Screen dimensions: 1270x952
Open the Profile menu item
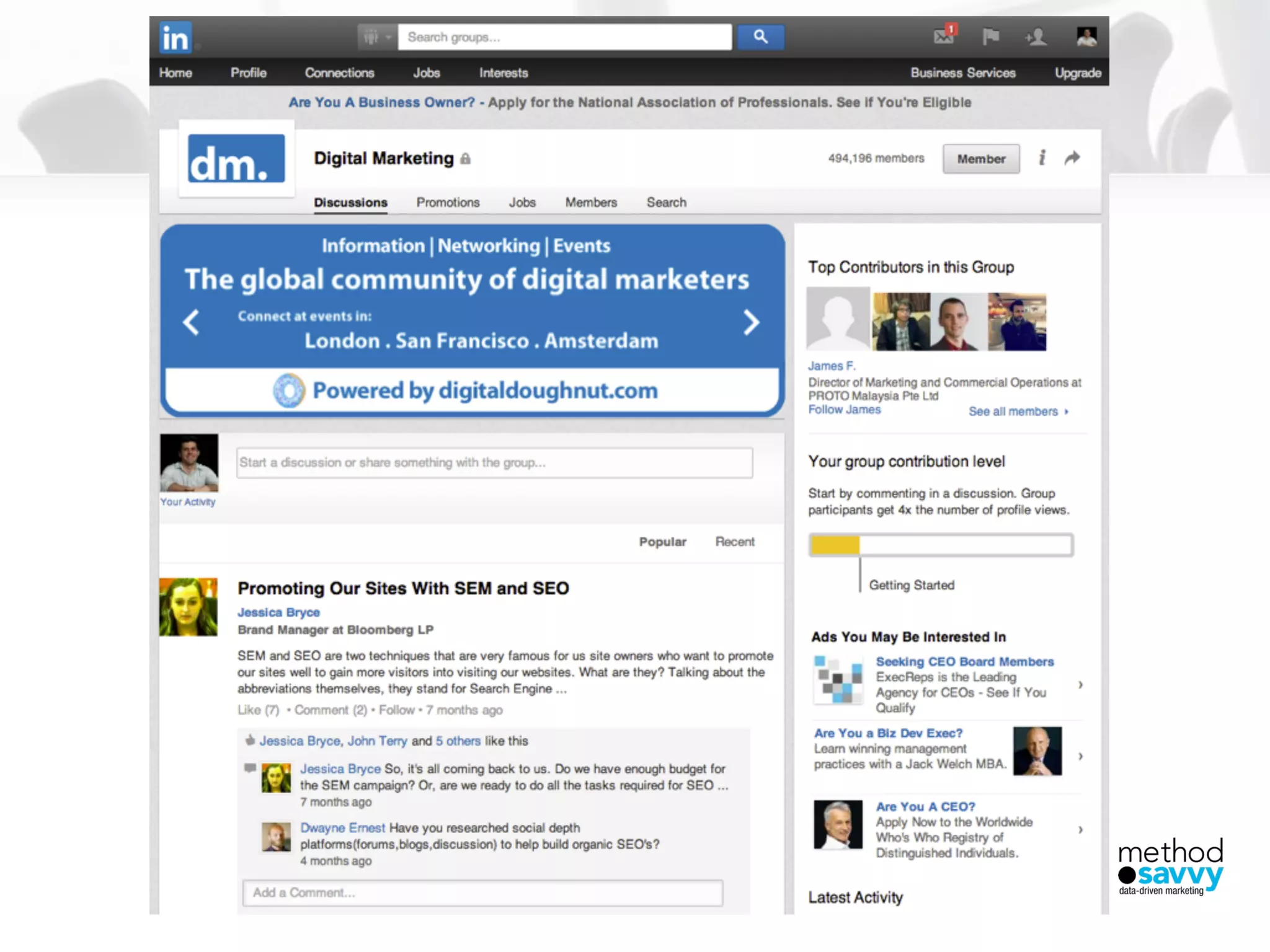tap(249, 73)
